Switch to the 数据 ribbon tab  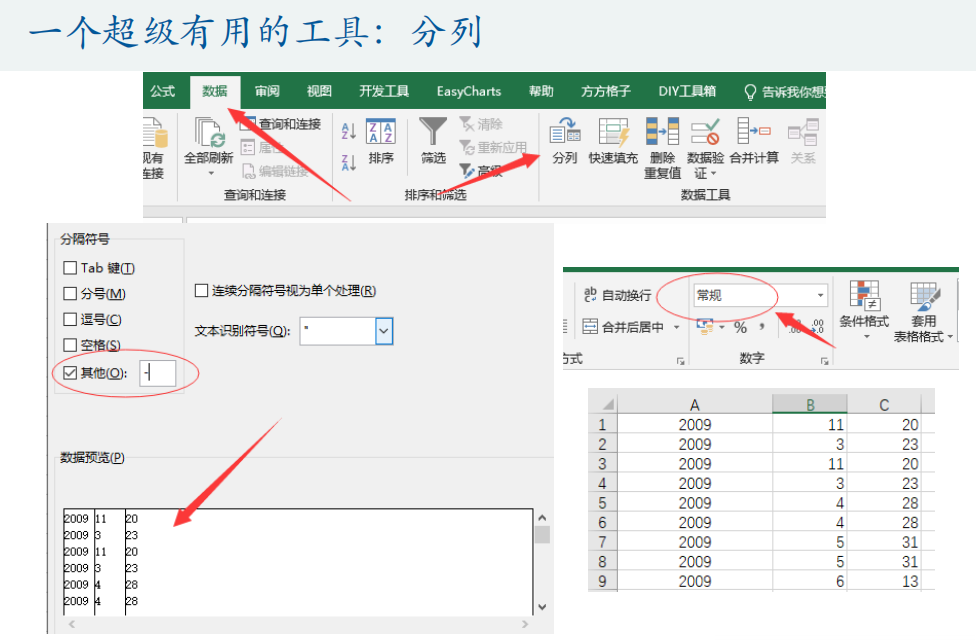215,91
